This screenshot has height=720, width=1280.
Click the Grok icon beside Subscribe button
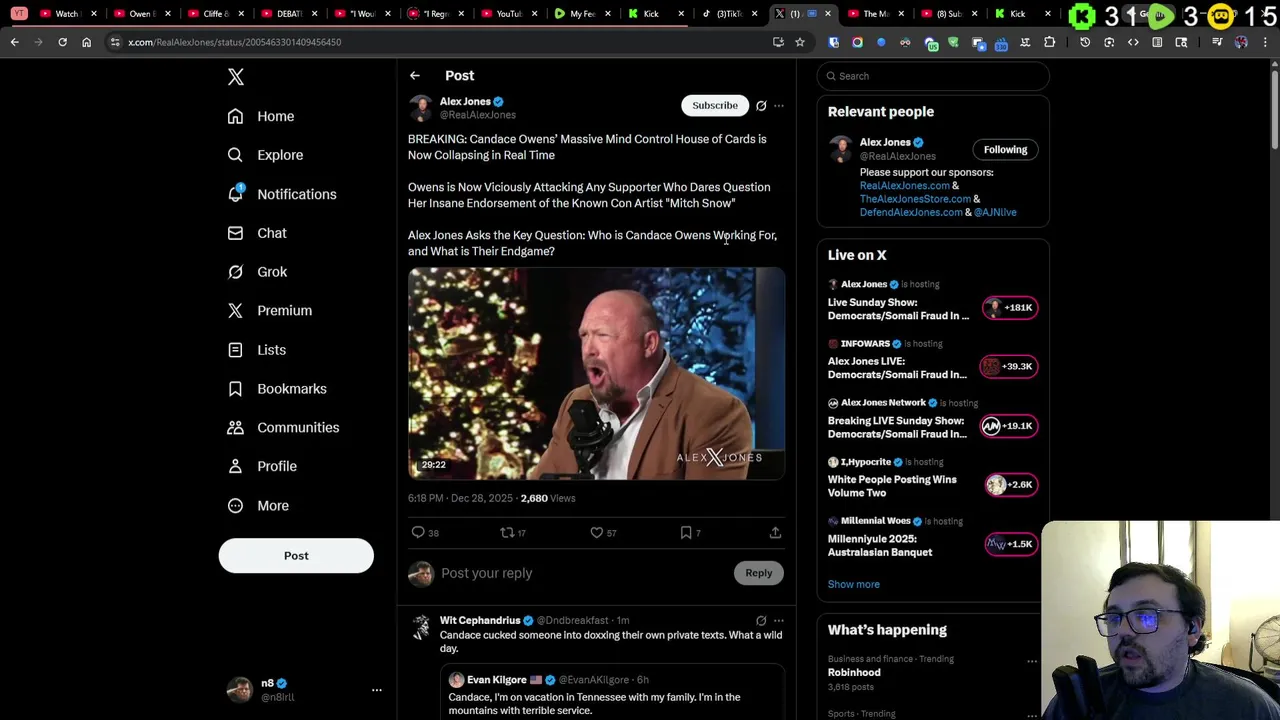tap(761, 106)
